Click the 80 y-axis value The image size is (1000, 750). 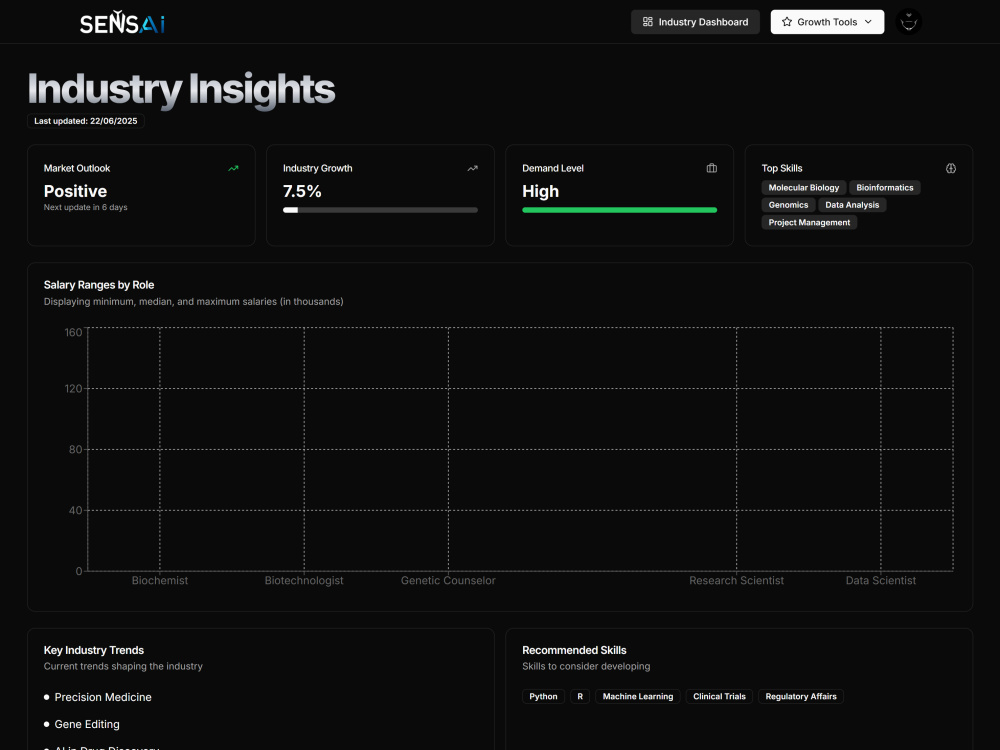click(75, 450)
